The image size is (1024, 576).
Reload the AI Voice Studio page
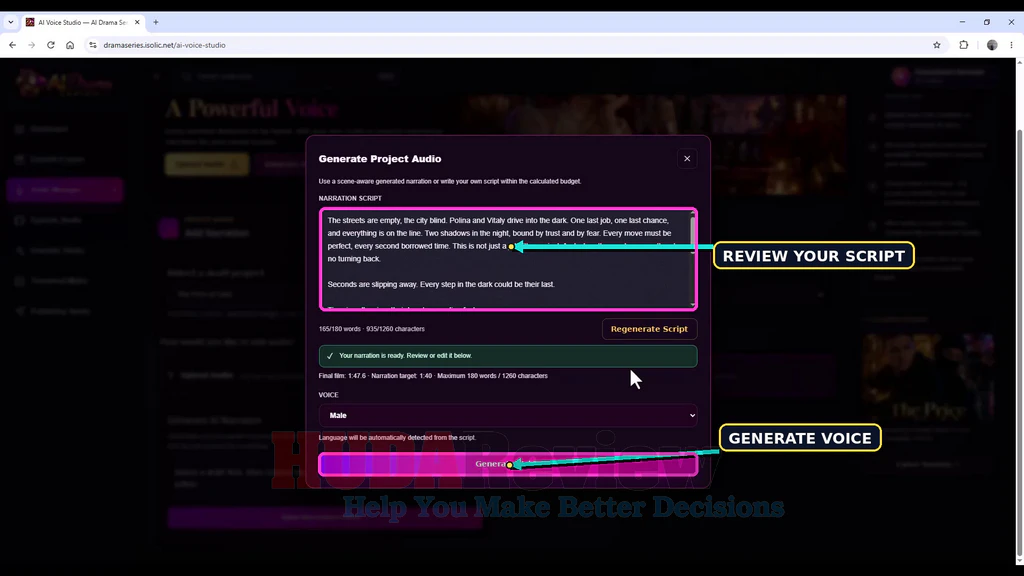[51, 45]
